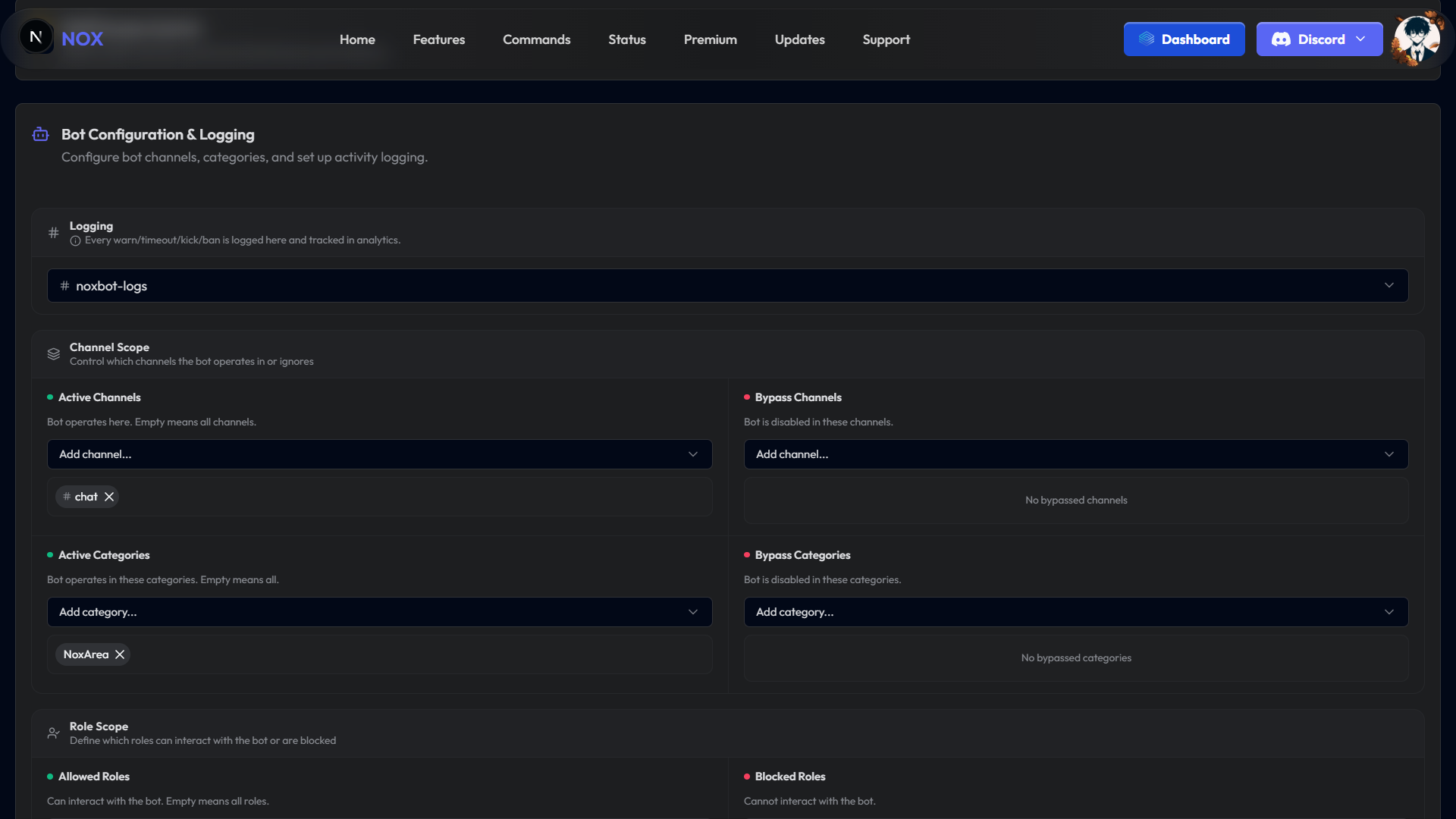Open the Active Channels Add channel dropdown
This screenshot has width=1456, height=819.
(x=380, y=454)
